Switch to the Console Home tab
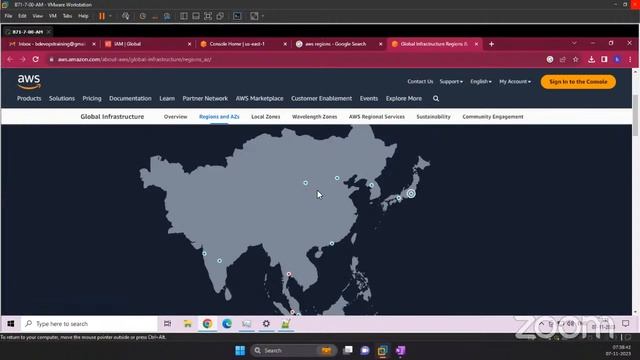640x360 pixels. pyautogui.click(x=243, y=44)
